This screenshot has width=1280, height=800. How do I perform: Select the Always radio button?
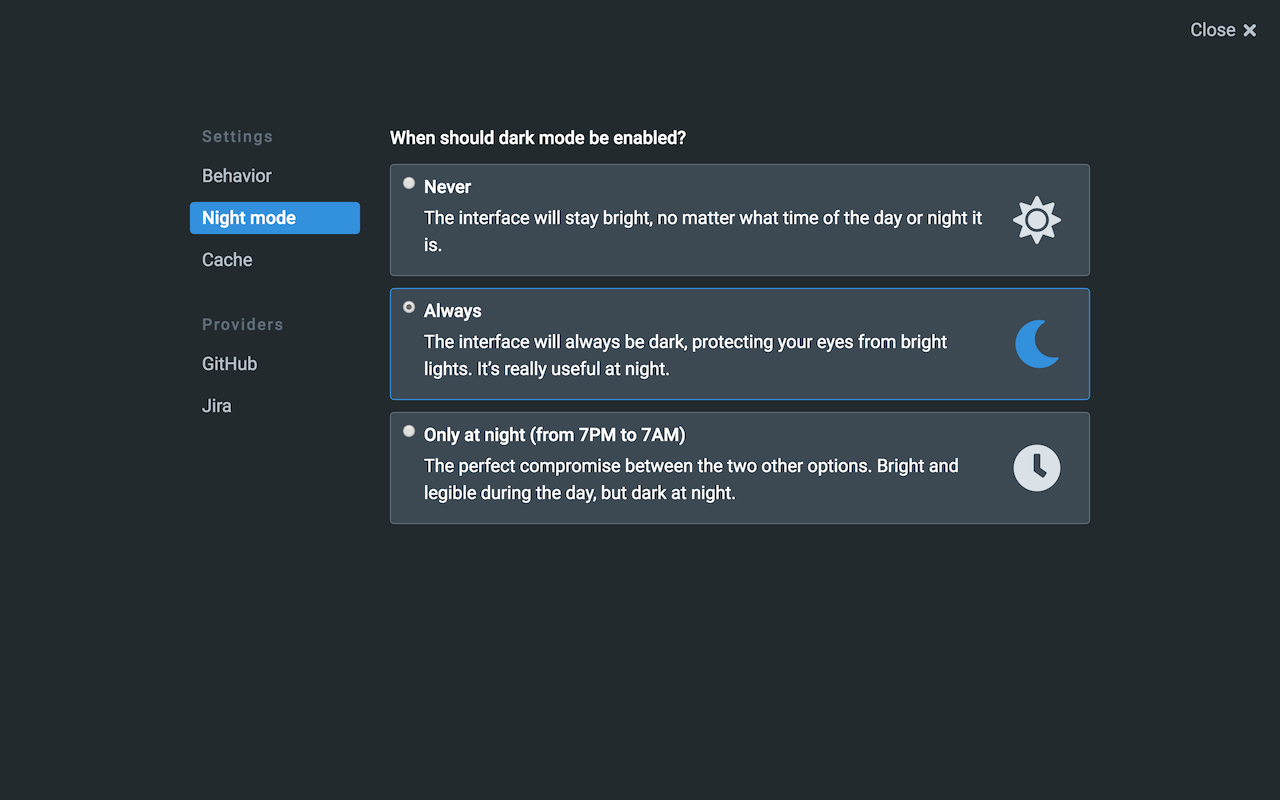coord(409,307)
